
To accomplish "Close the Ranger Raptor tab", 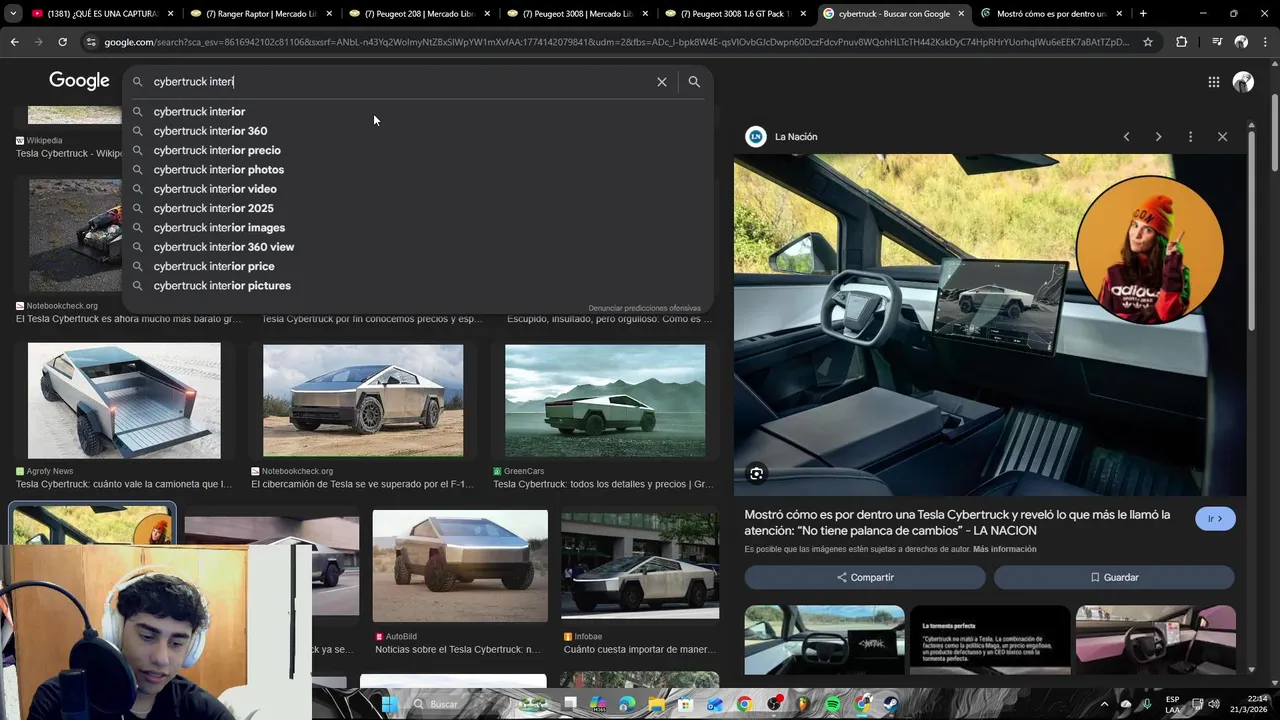I will coord(328,14).
